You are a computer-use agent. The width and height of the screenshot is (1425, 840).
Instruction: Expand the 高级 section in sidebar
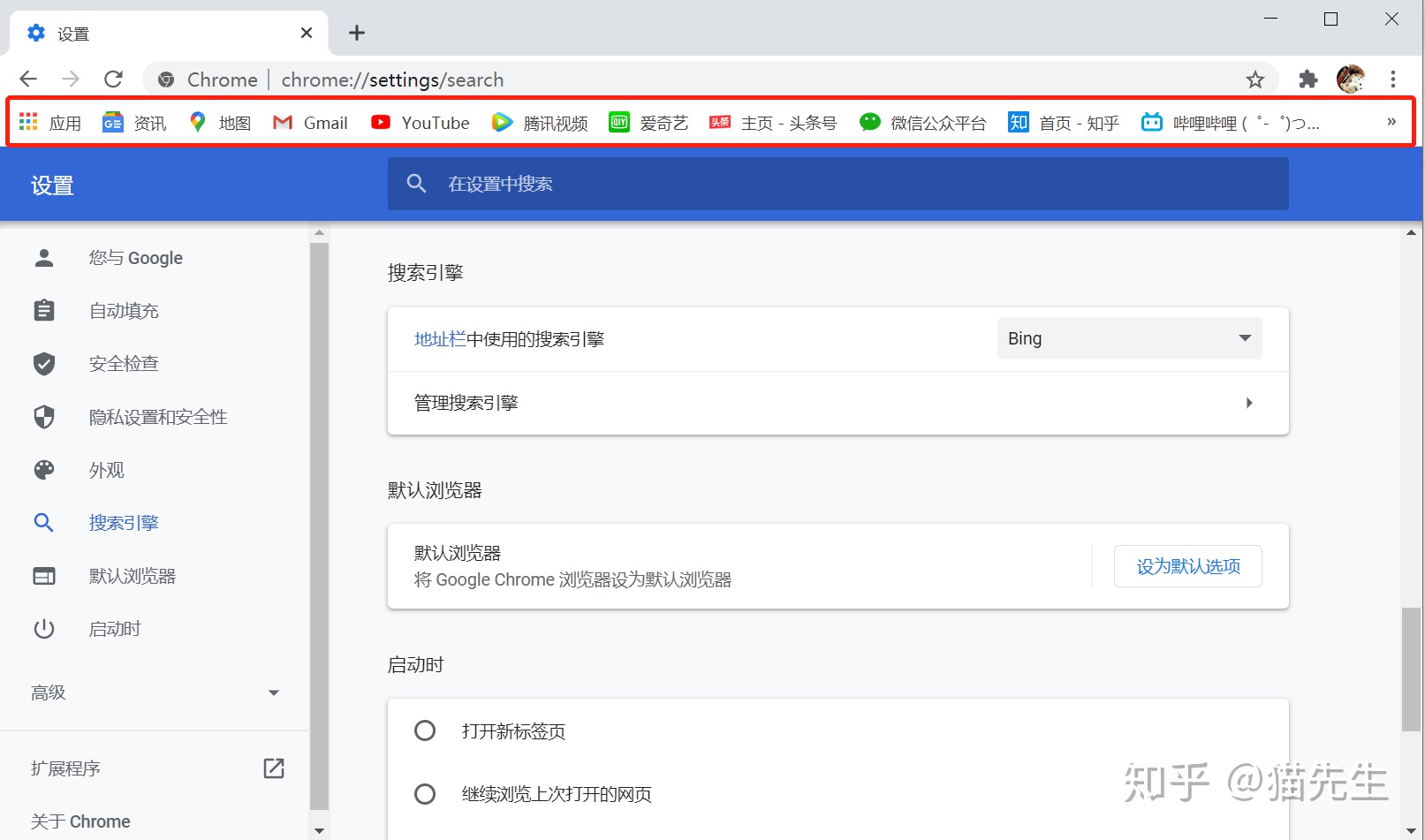pyautogui.click(x=155, y=692)
